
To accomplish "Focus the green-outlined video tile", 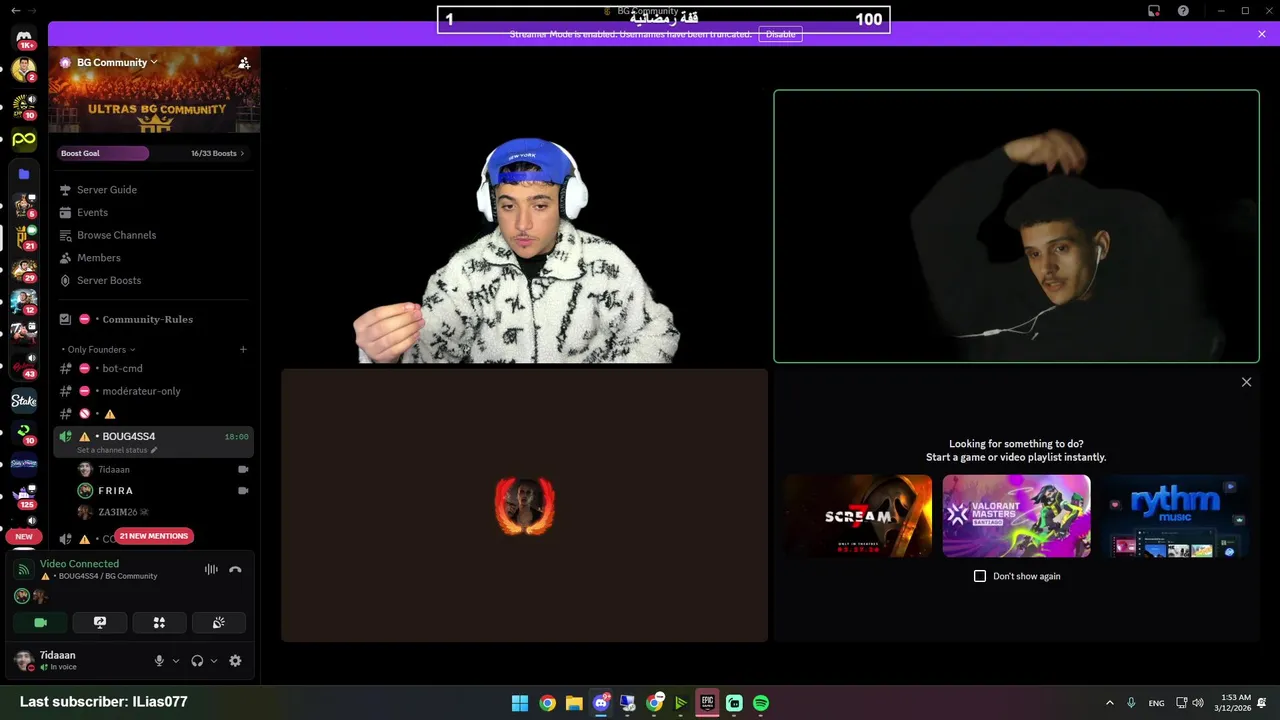I will [1016, 227].
